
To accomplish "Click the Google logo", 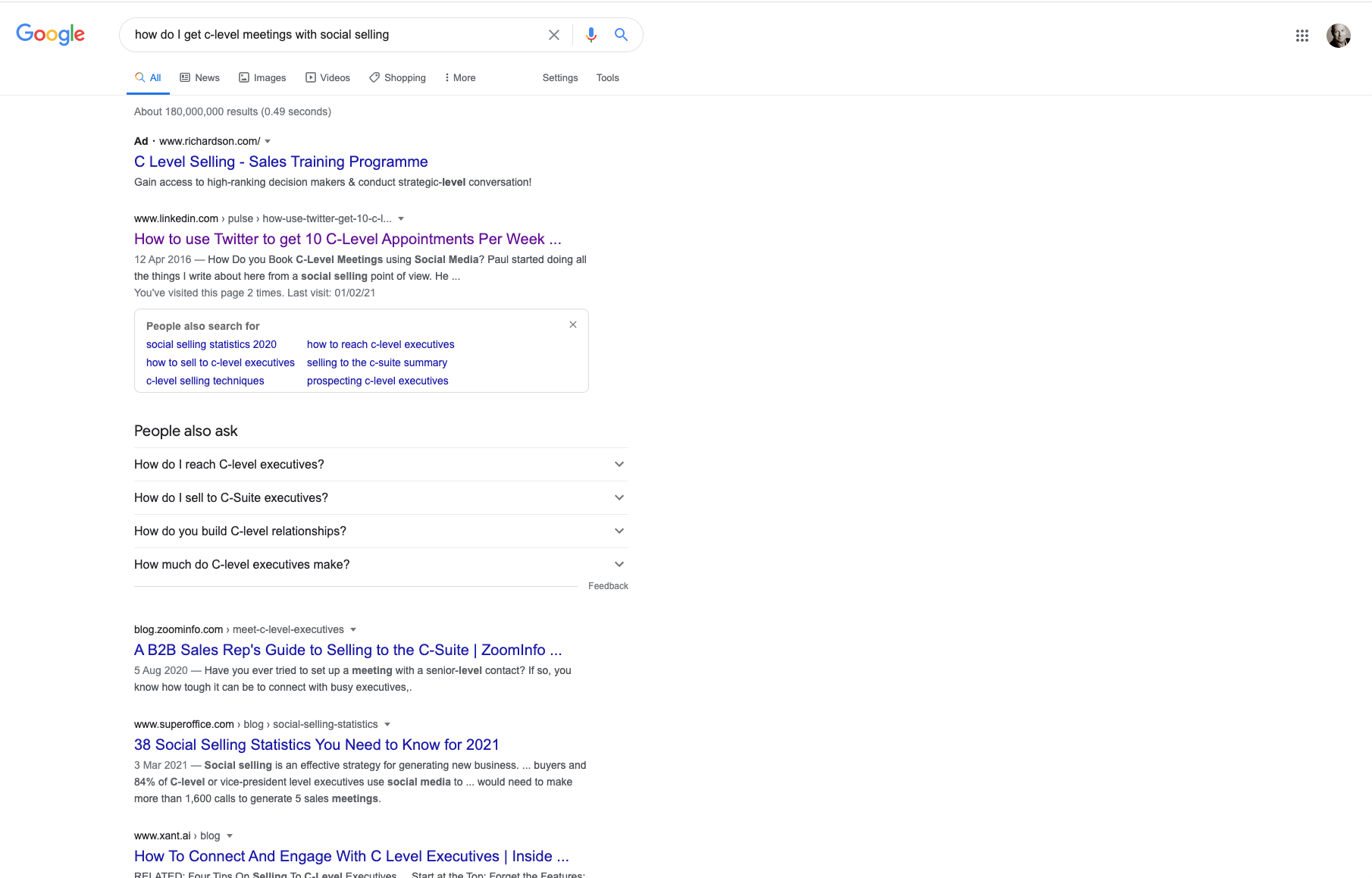I will click(x=50, y=34).
